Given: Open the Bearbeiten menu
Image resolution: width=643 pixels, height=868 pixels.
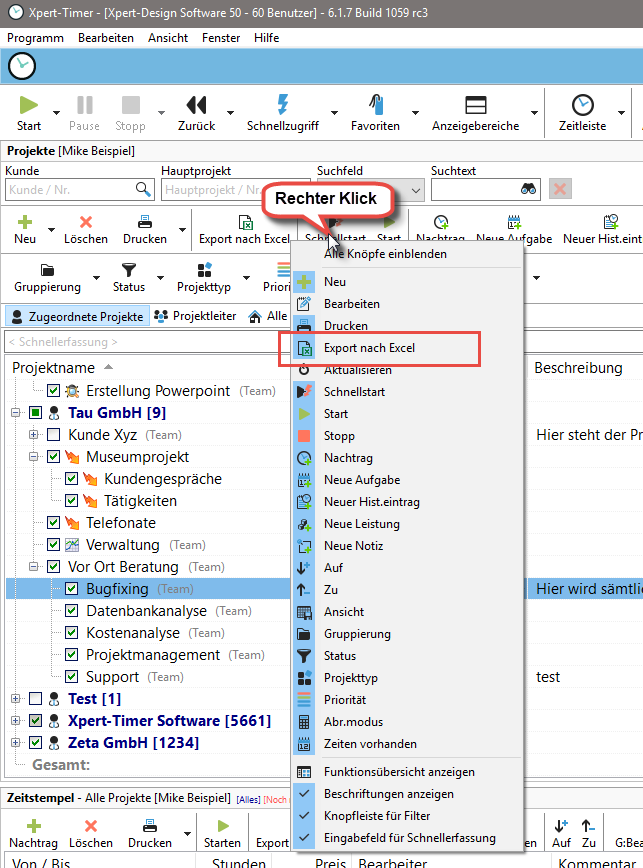Looking at the screenshot, I should point(105,38).
